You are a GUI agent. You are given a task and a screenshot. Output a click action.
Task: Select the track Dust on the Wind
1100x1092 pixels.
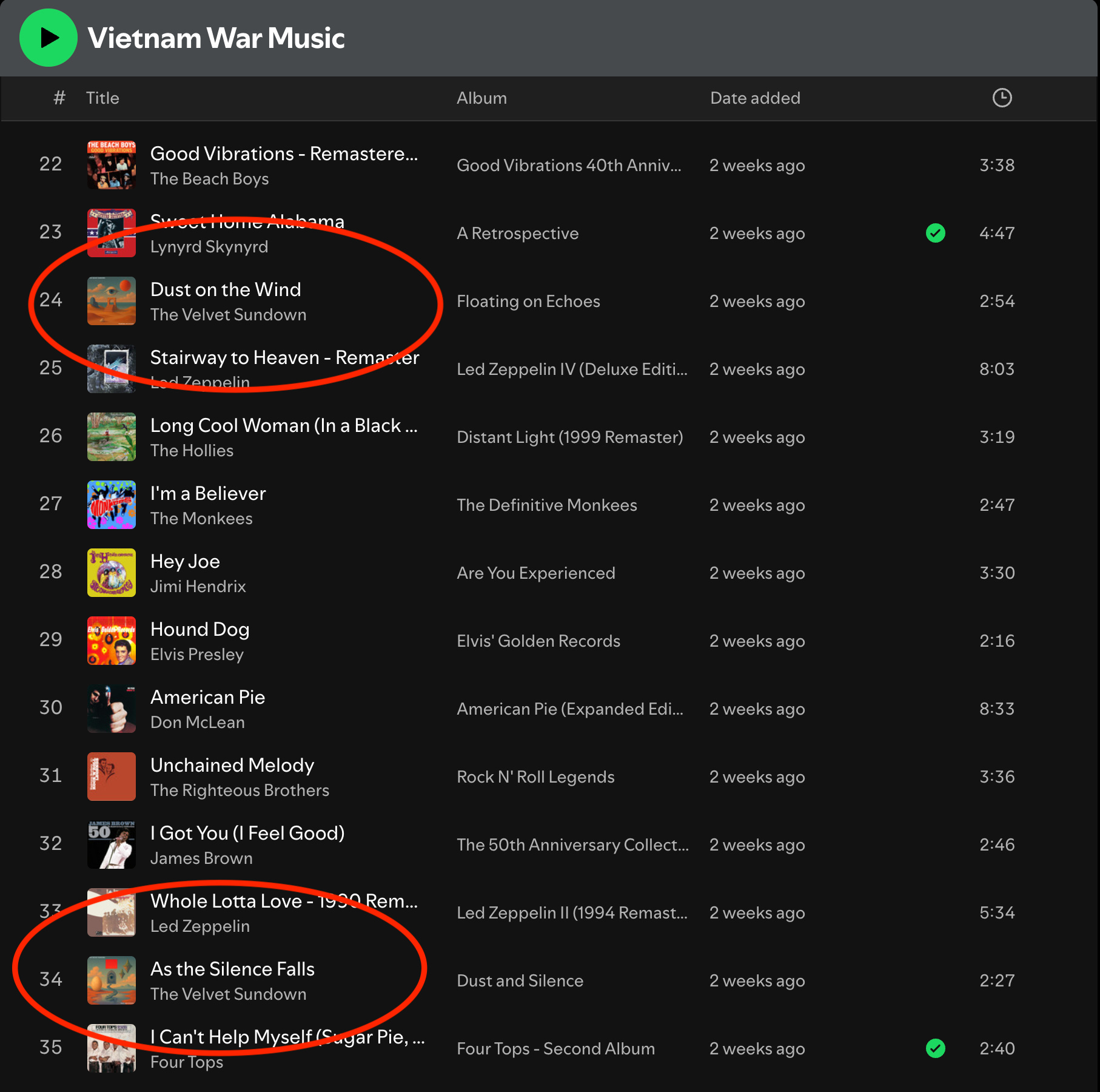coord(226,289)
